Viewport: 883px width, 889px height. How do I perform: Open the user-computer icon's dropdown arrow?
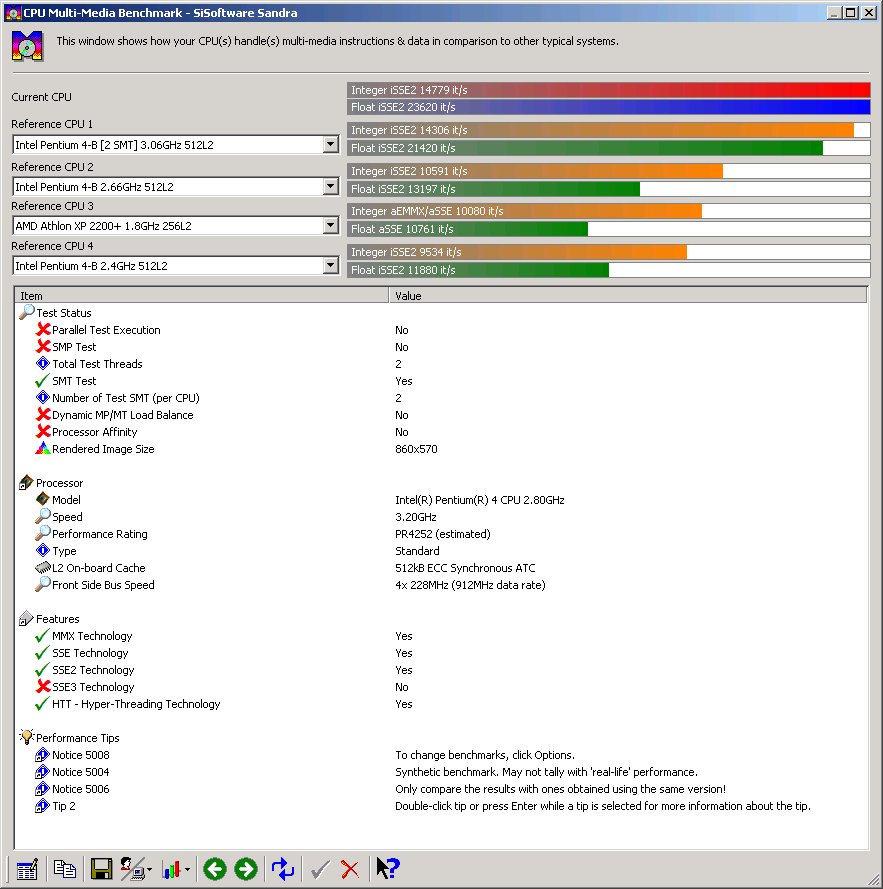(149, 870)
